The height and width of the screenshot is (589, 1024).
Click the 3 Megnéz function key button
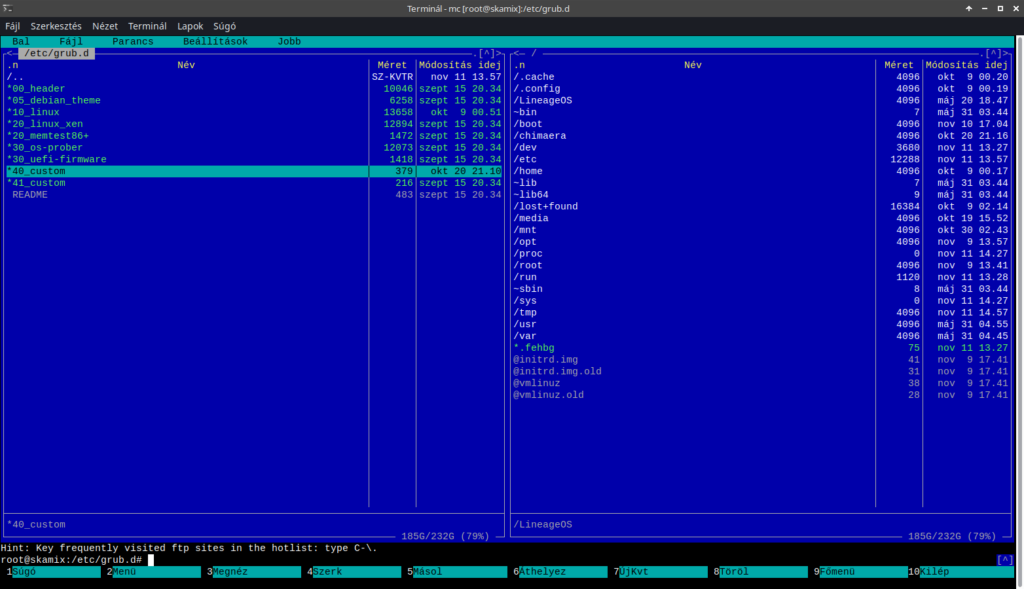[x=254, y=572]
